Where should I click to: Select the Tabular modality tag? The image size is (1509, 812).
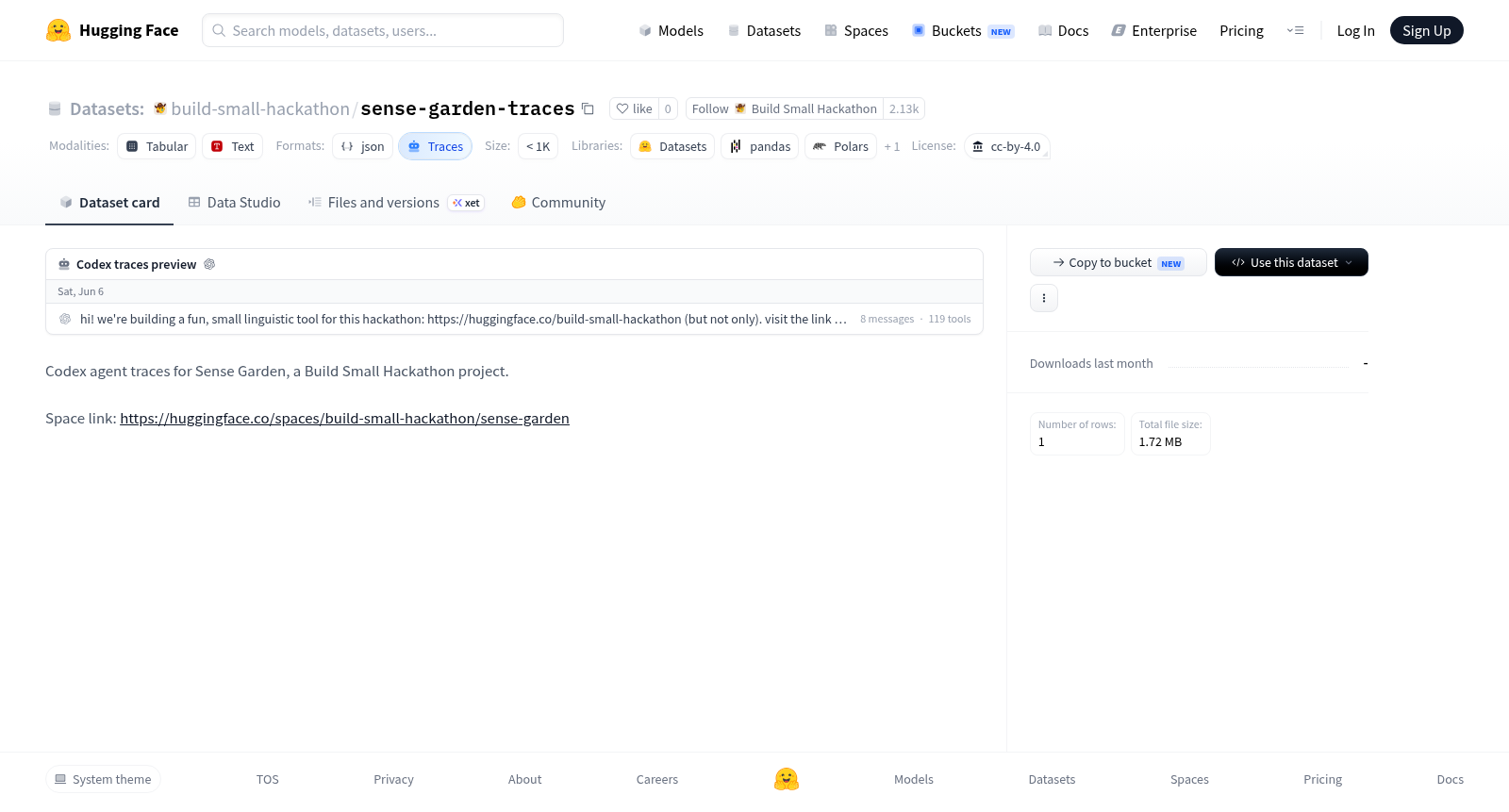[157, 146]
